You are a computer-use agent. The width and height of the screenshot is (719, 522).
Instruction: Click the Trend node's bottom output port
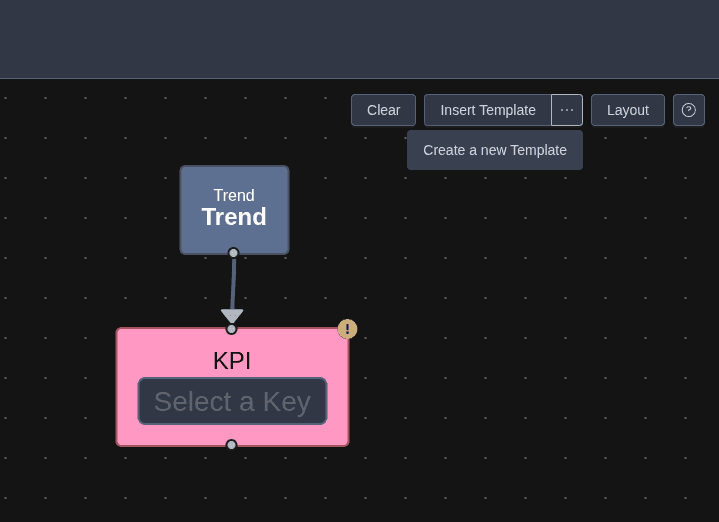click(233, 253)
